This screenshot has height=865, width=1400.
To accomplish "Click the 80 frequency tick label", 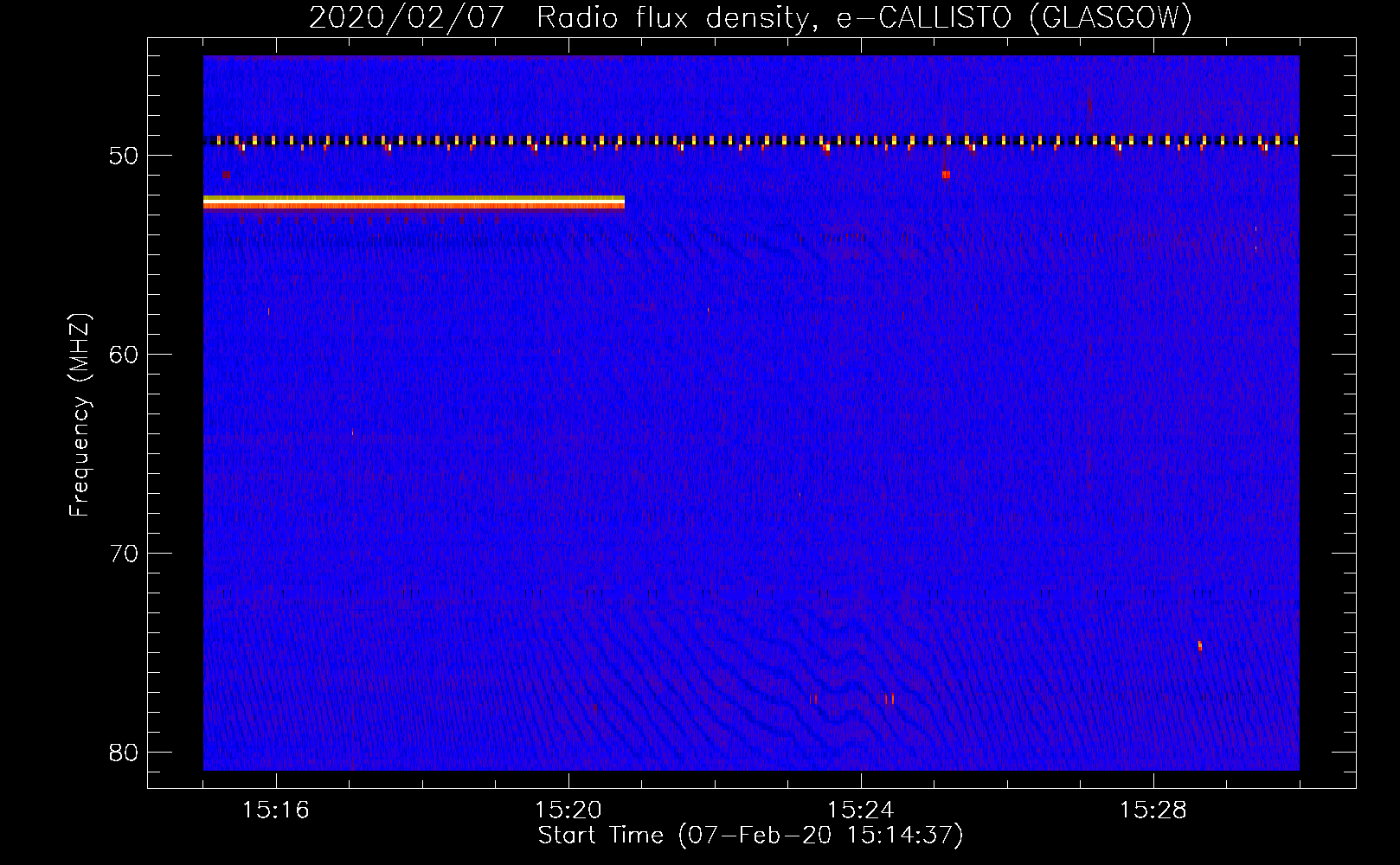I will pyautogui.click(x=124, y=753).
